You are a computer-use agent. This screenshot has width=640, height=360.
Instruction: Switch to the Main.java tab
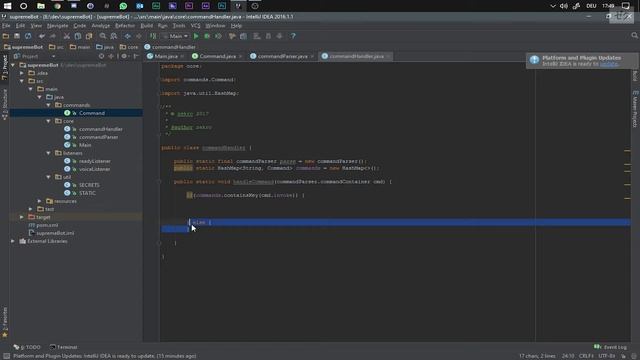(166, 56)
